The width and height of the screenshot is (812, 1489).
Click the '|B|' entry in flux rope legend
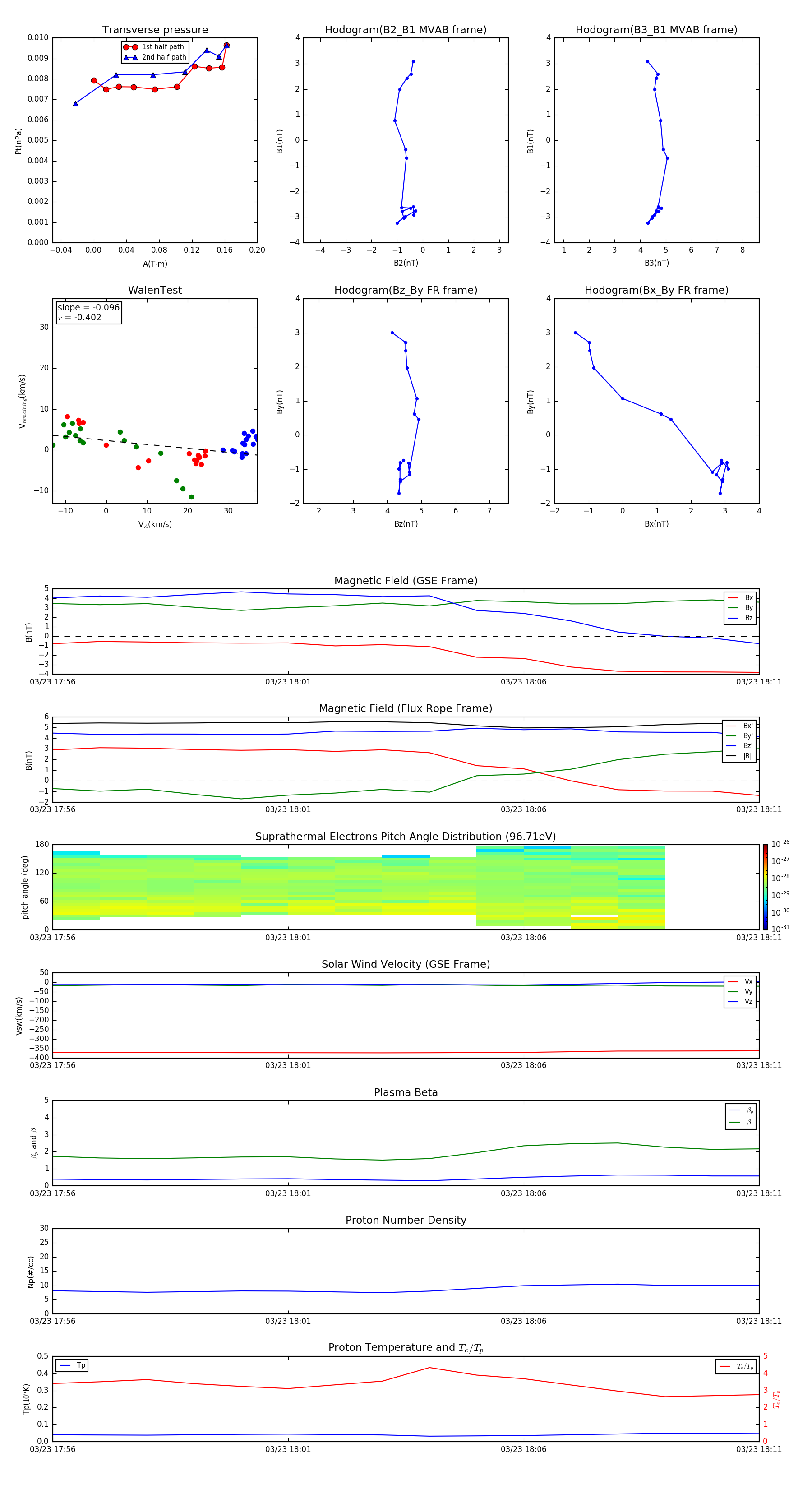tap(739, 756)
